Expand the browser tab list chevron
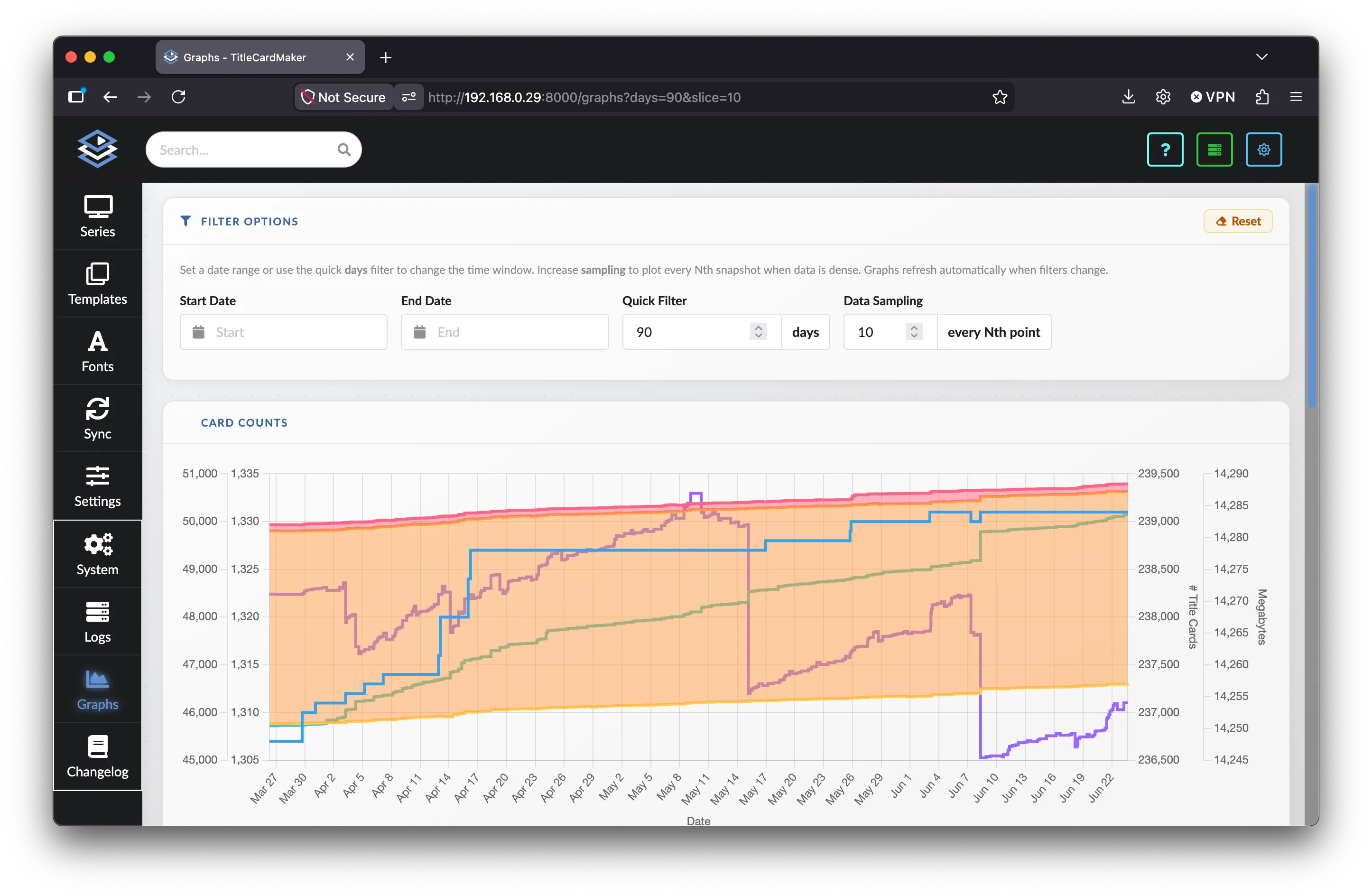Viewport: 1372px width, 896px height. [1262, 56]
